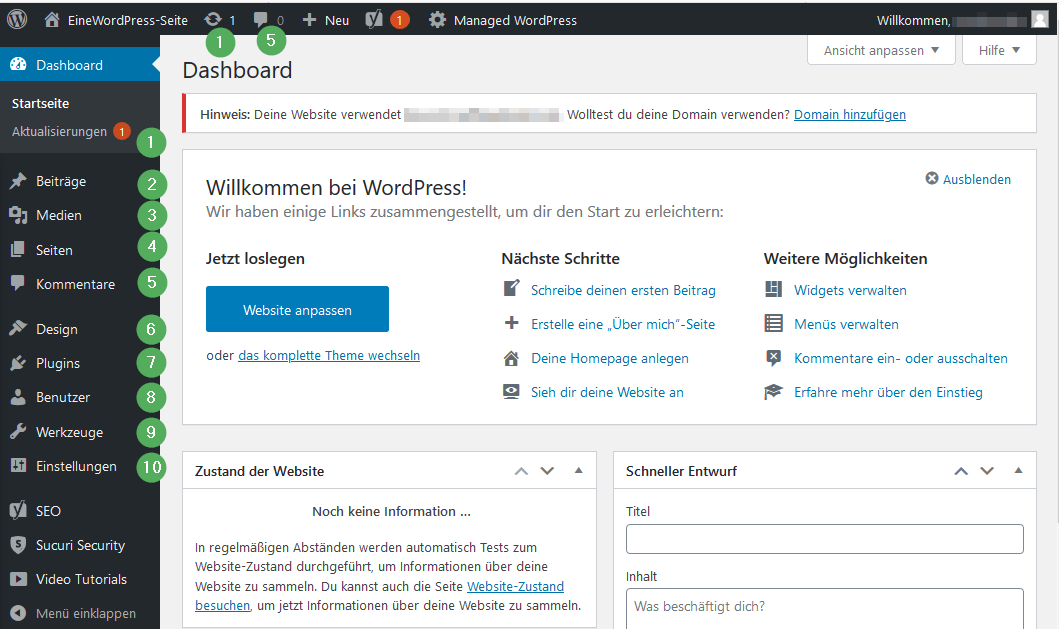Click the Video Tutorials play icon
The height and width of the screenshot is (629, 1059).
[18, 579]
